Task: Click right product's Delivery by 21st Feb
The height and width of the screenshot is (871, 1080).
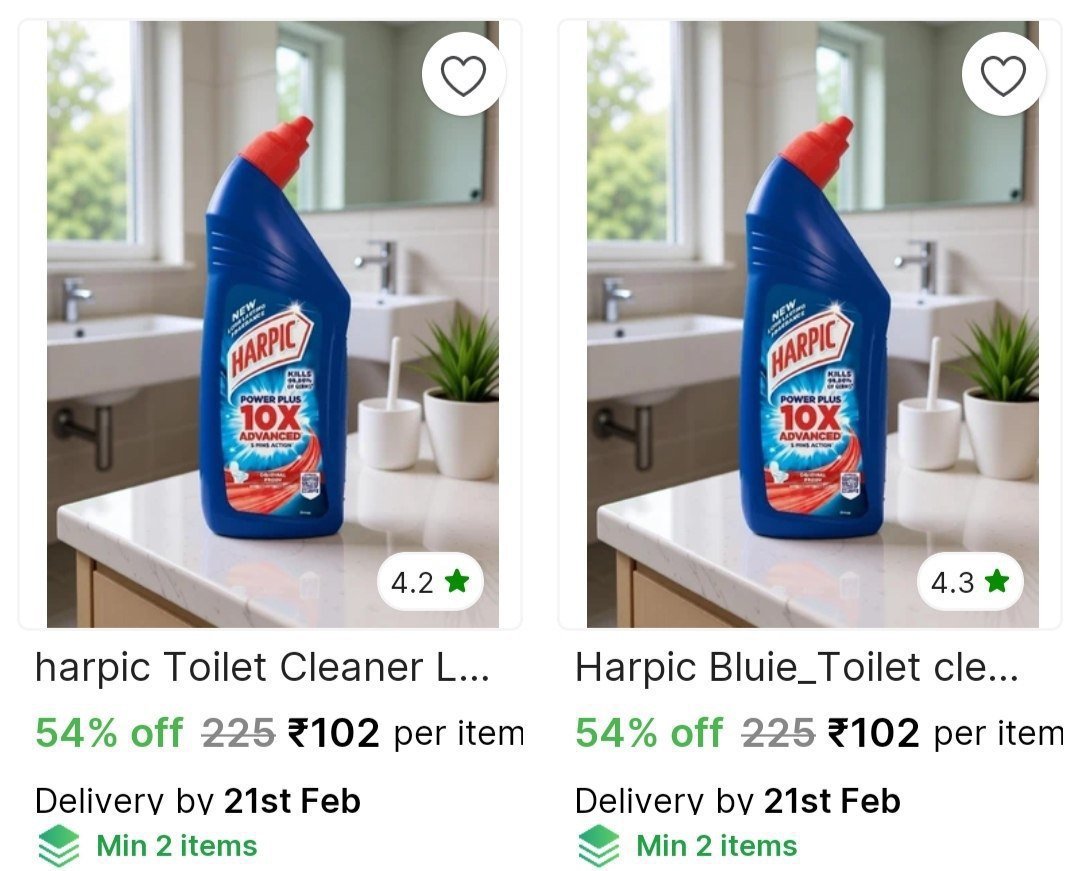Action: (738, 801)
